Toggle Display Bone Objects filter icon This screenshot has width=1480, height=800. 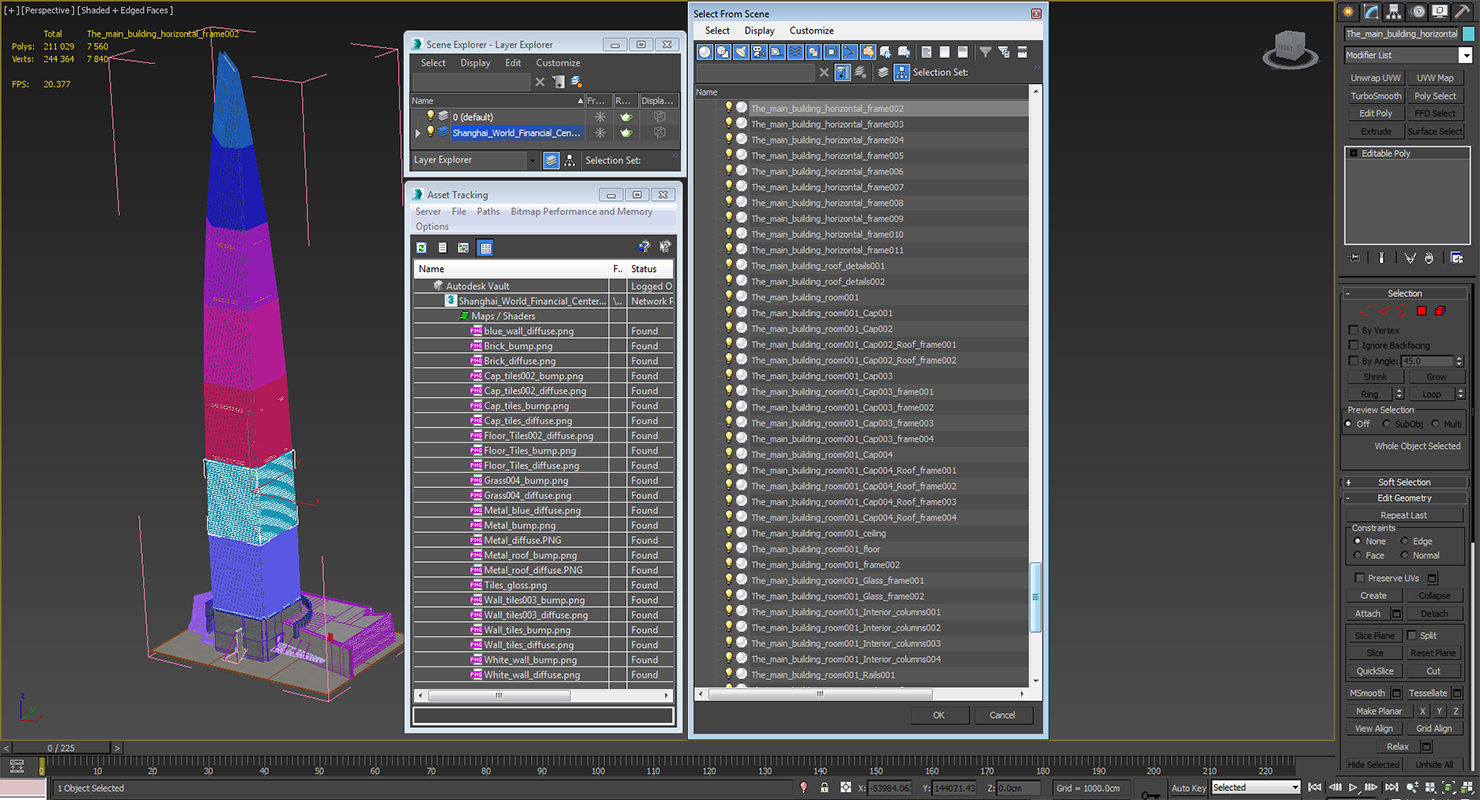[x=850, y=52]
